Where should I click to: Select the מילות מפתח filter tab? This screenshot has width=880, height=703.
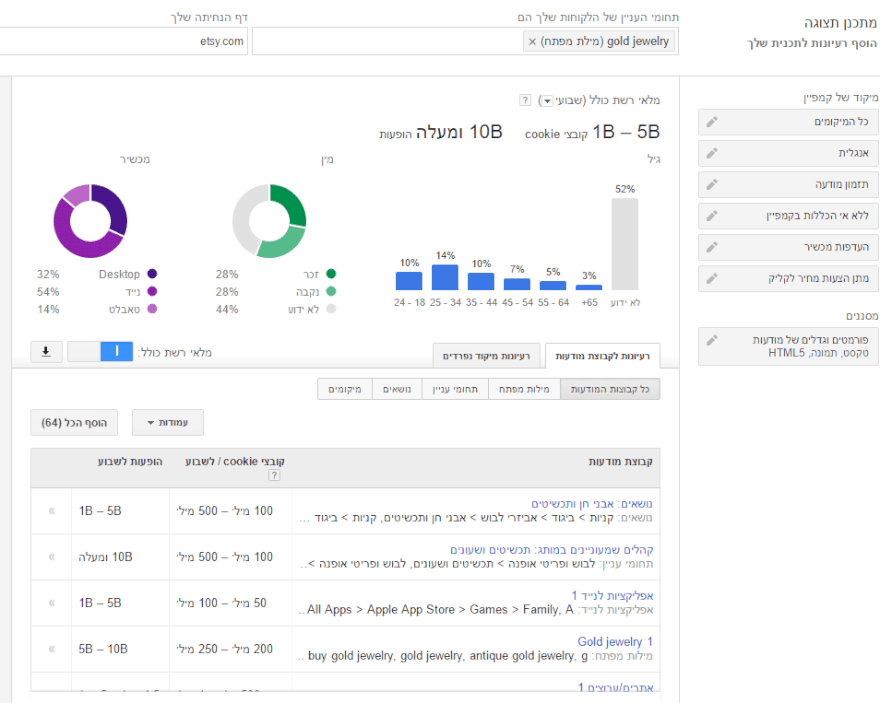tap(525, 389)
